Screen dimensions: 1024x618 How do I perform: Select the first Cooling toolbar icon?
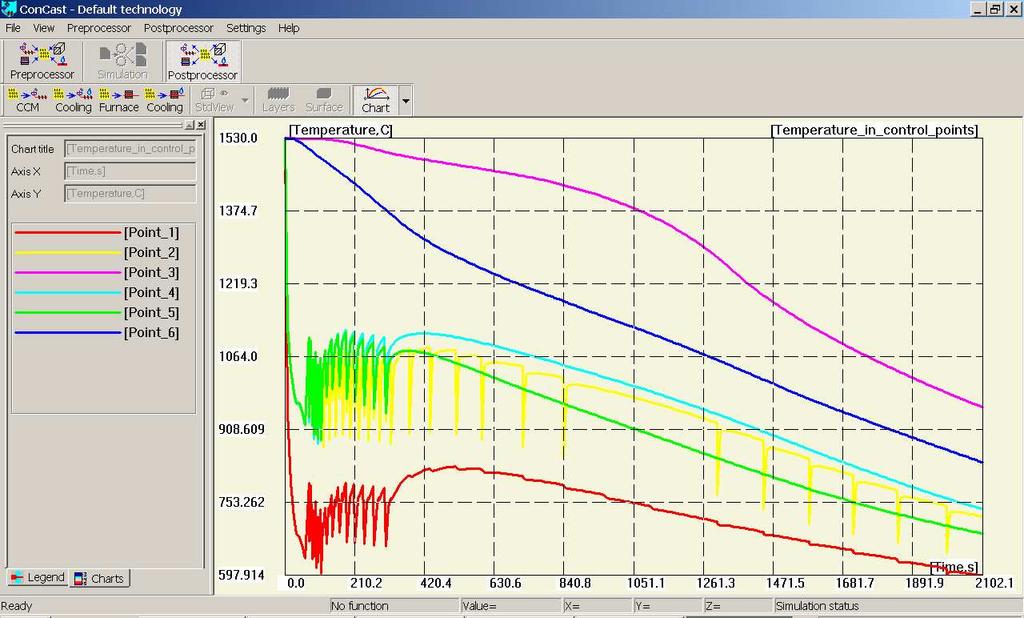pyautogui.click(x=73, y=101)
